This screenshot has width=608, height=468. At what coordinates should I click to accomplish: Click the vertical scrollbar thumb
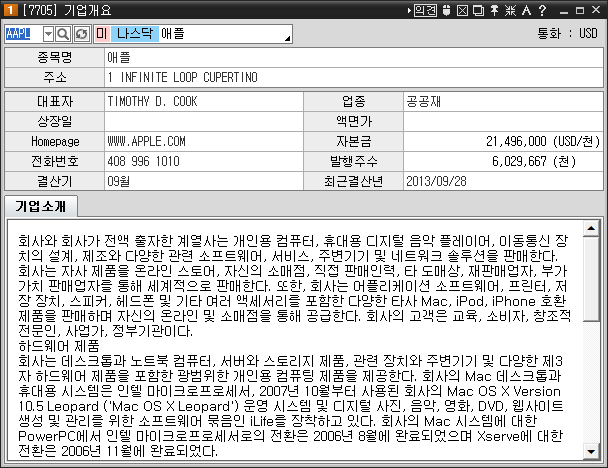point(591,279)
